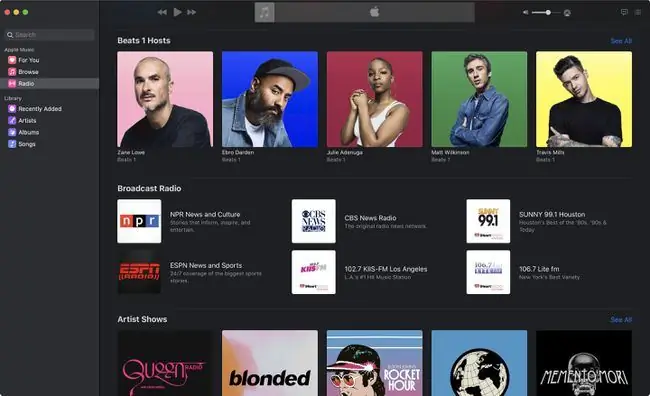This screenshot has width=650, height=396.
Task: Skip back with the rewind icon
Action: 162,12
